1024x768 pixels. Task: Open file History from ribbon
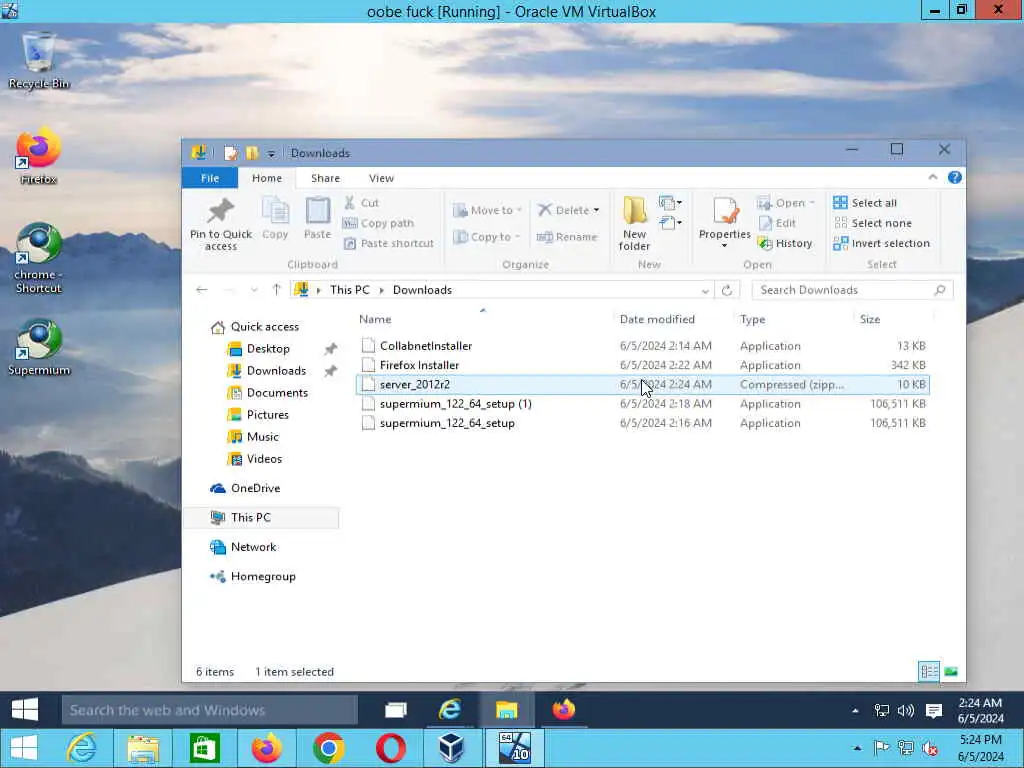(x=785, y=244)
